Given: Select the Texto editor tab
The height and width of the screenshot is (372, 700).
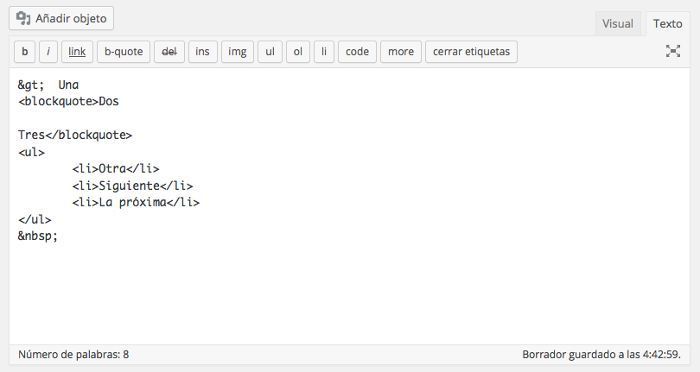Looking at the screenshot, I should point(668,24).
